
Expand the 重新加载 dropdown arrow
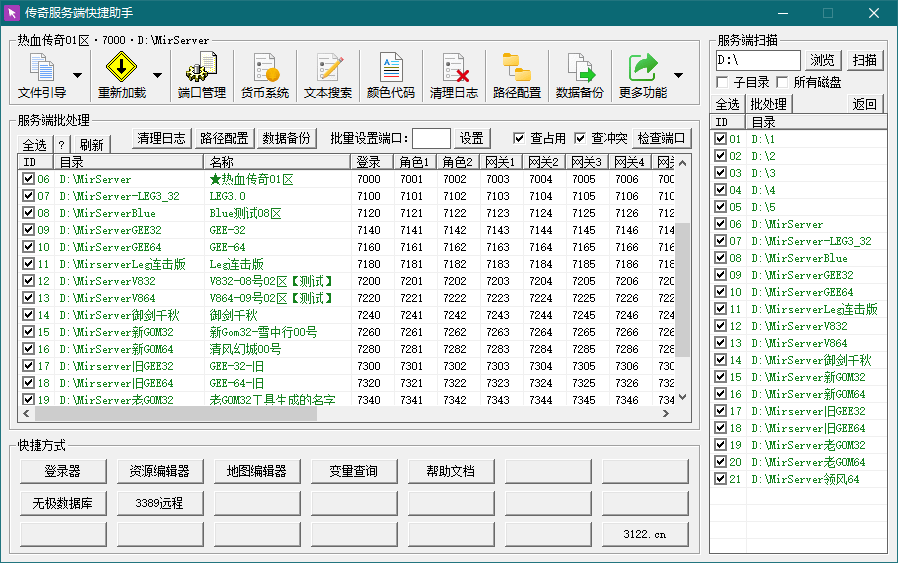157,76
